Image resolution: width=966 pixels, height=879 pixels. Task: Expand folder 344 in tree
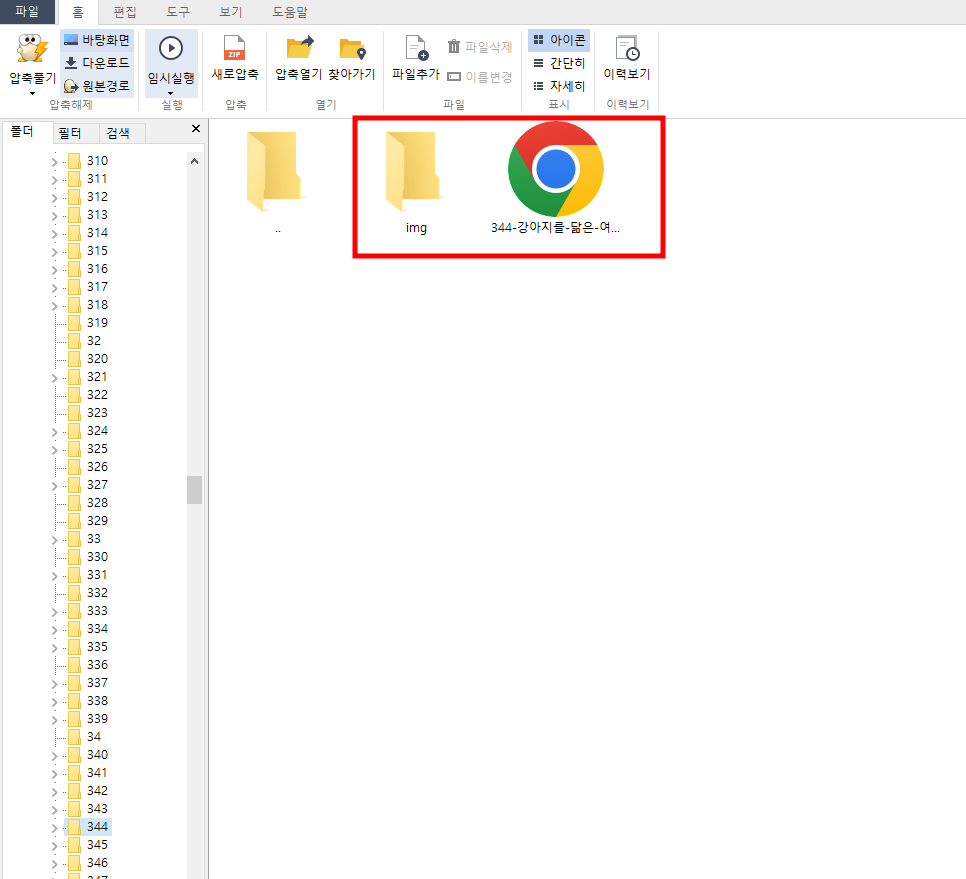point(54,828)
